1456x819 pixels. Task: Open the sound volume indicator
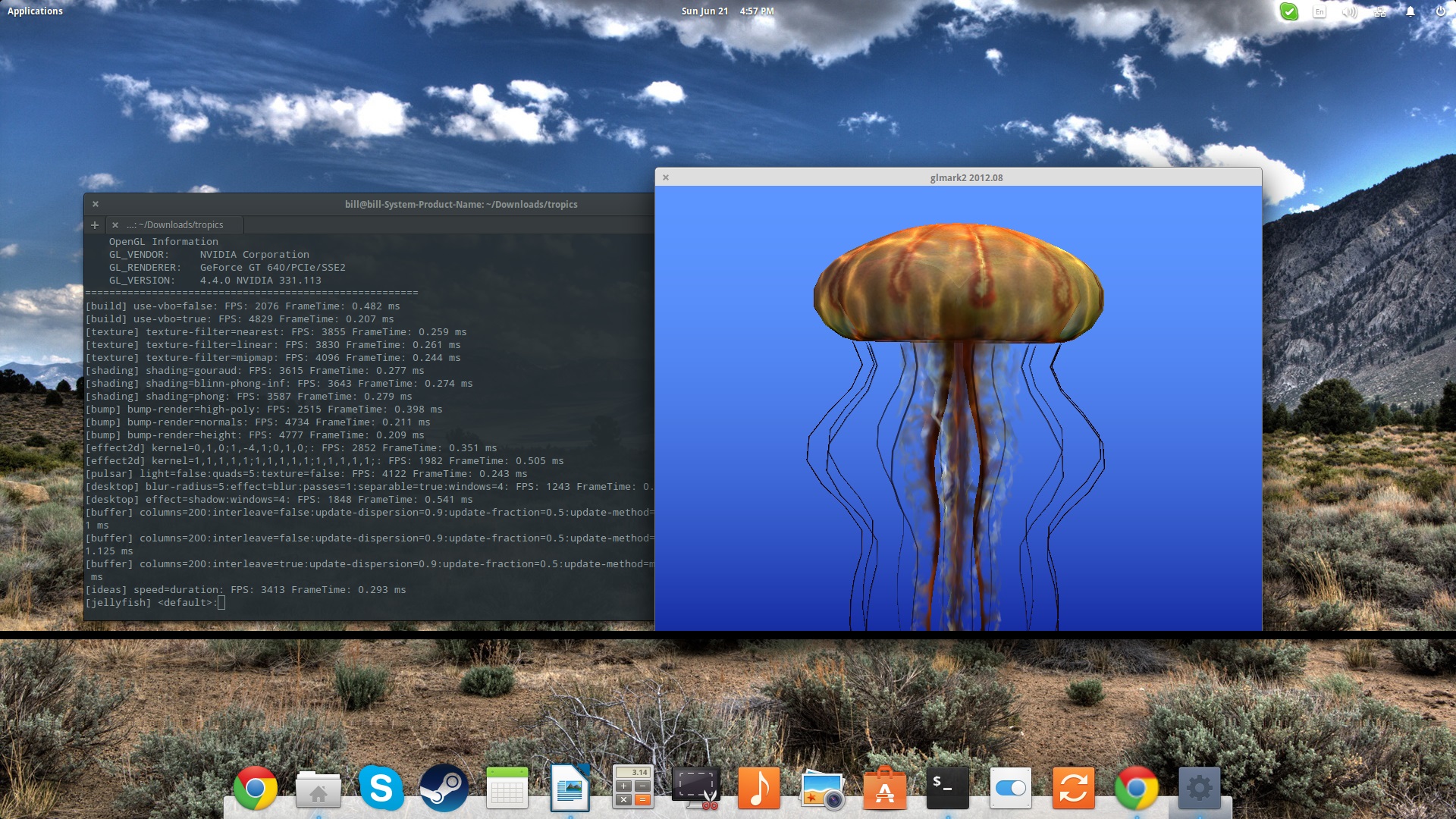point(1350,11)
